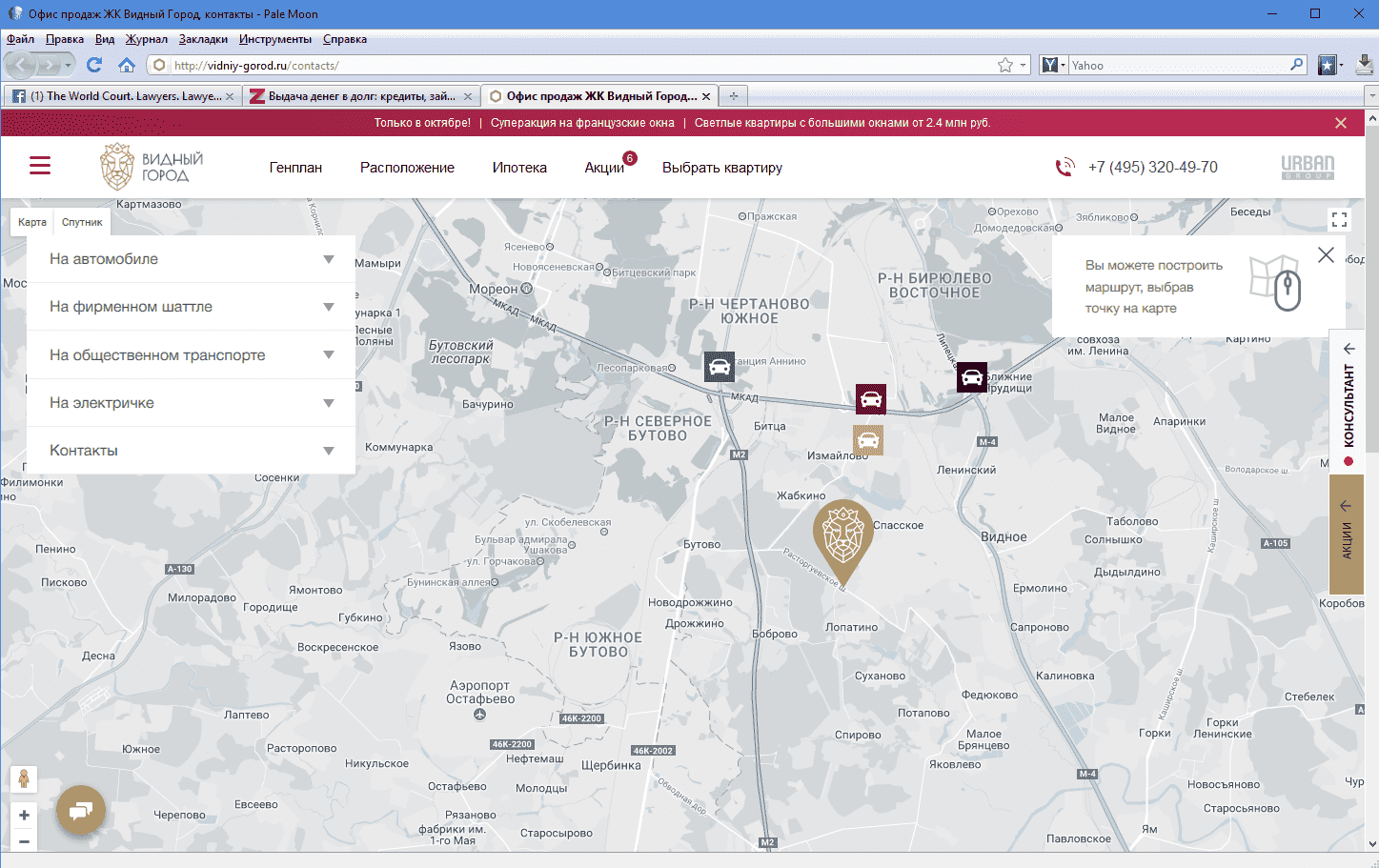Open the Акции page link
Screen dimensions: 1379x868
tap(604, 168)
